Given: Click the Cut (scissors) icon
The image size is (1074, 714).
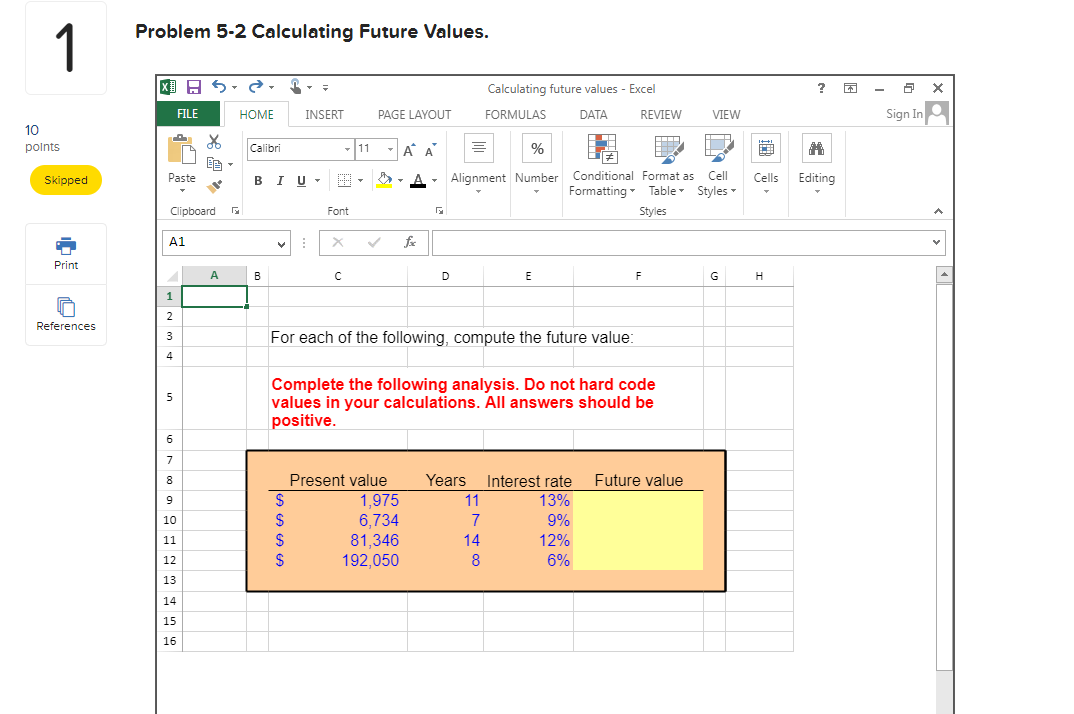Looking at the screenshot, I should click(x=213, y=143).
